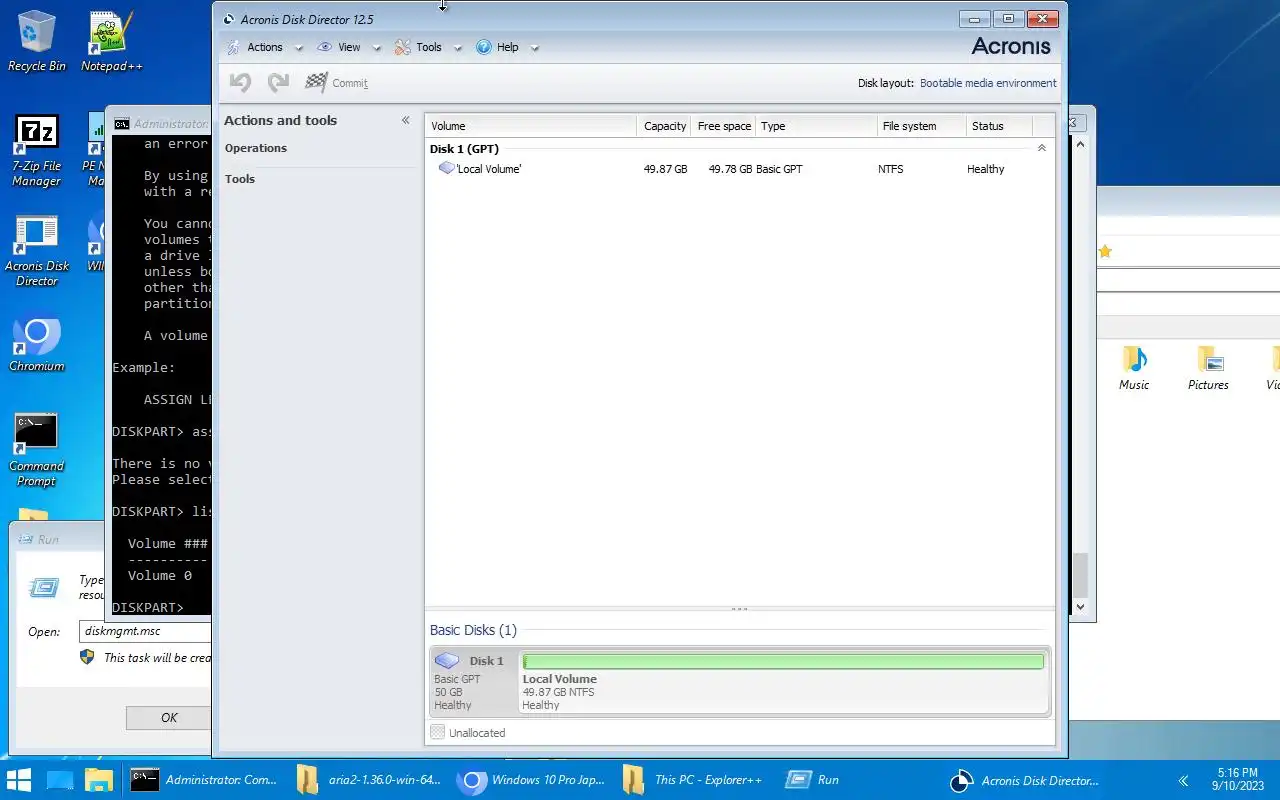This screenshot has width=1280, height=800.
Task: Click 'Basic GPT' type cell of Local Volume
Action: (779, 169)
